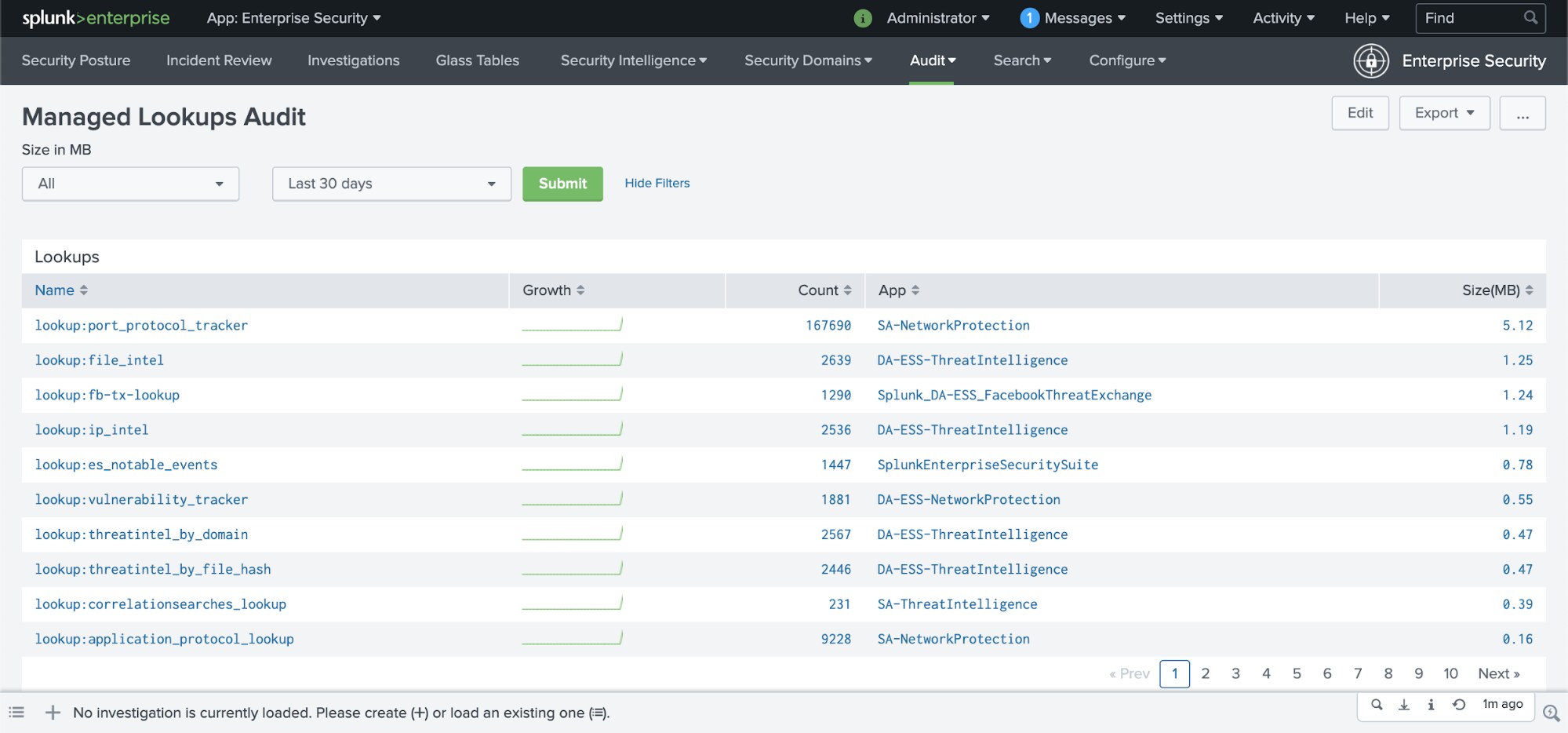Sort table by App column
The image size is (1568, 733).
point(899,290)
